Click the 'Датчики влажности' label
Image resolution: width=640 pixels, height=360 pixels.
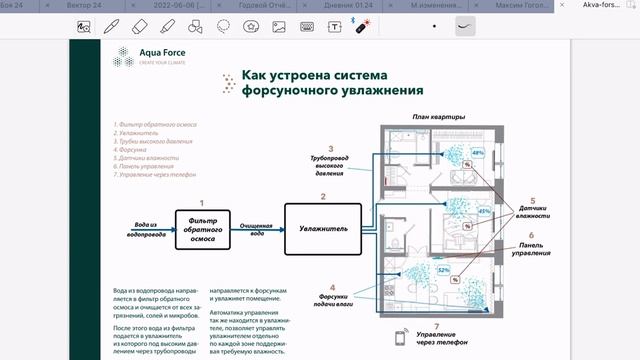(533, 212)
